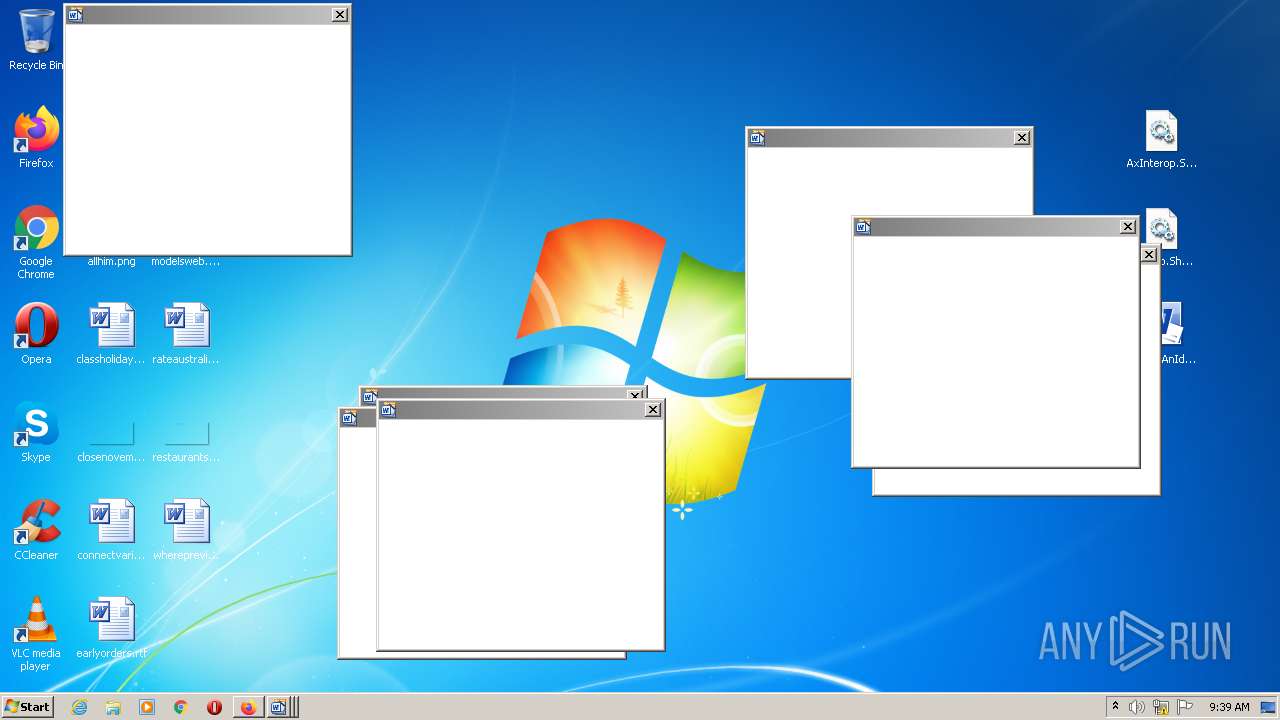
Task: Show hidden system tray icons
Action: coord(1115,707)
